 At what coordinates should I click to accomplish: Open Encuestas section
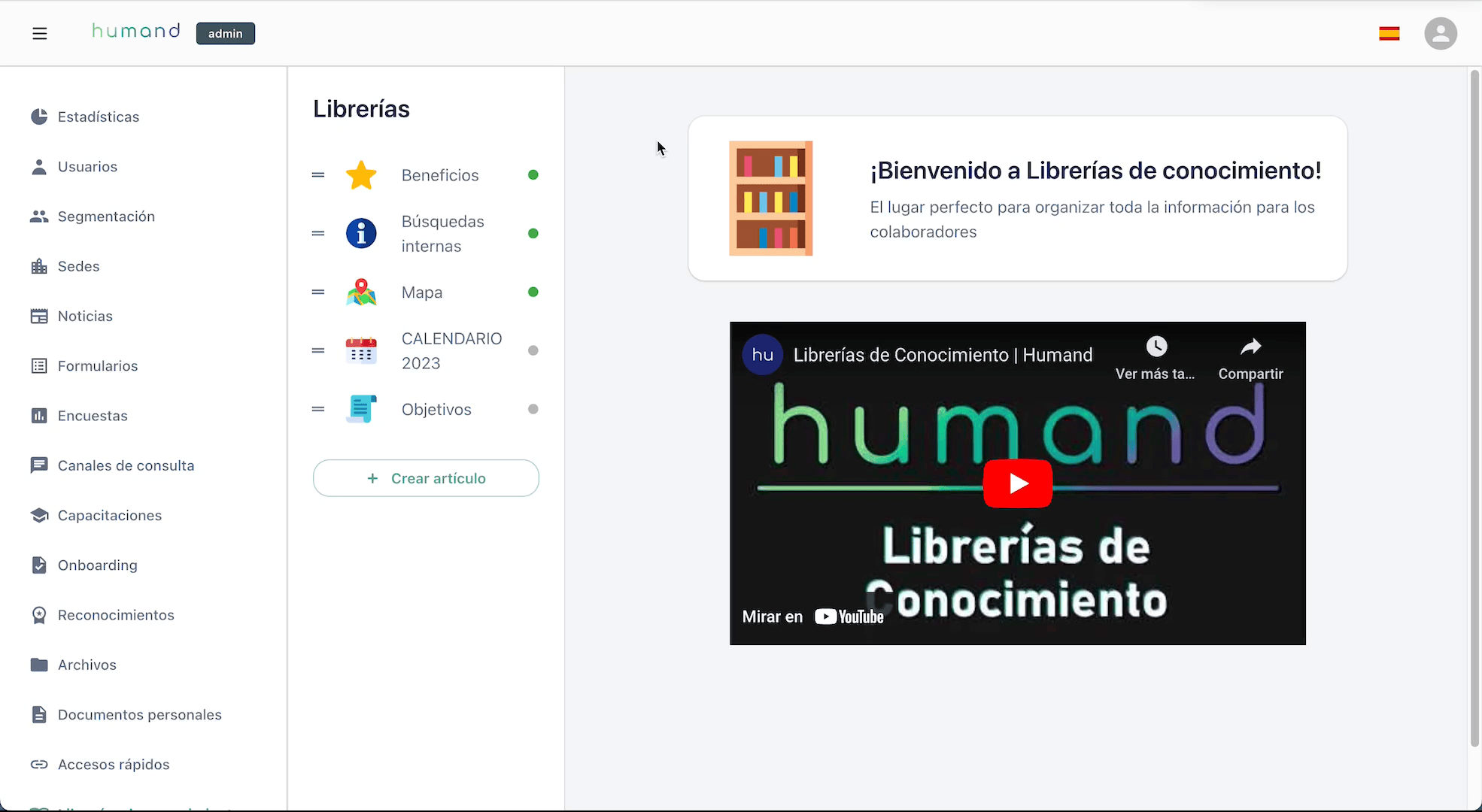click(x=93, y=416)
